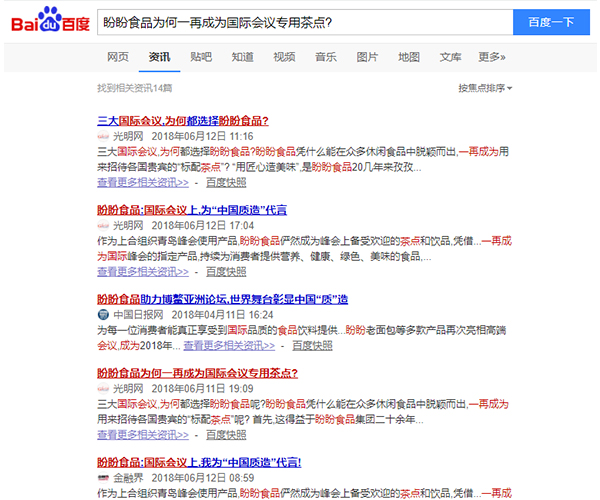
Task: Click 中国日报网 source icon in third result
Action: (x=102, y=314)
